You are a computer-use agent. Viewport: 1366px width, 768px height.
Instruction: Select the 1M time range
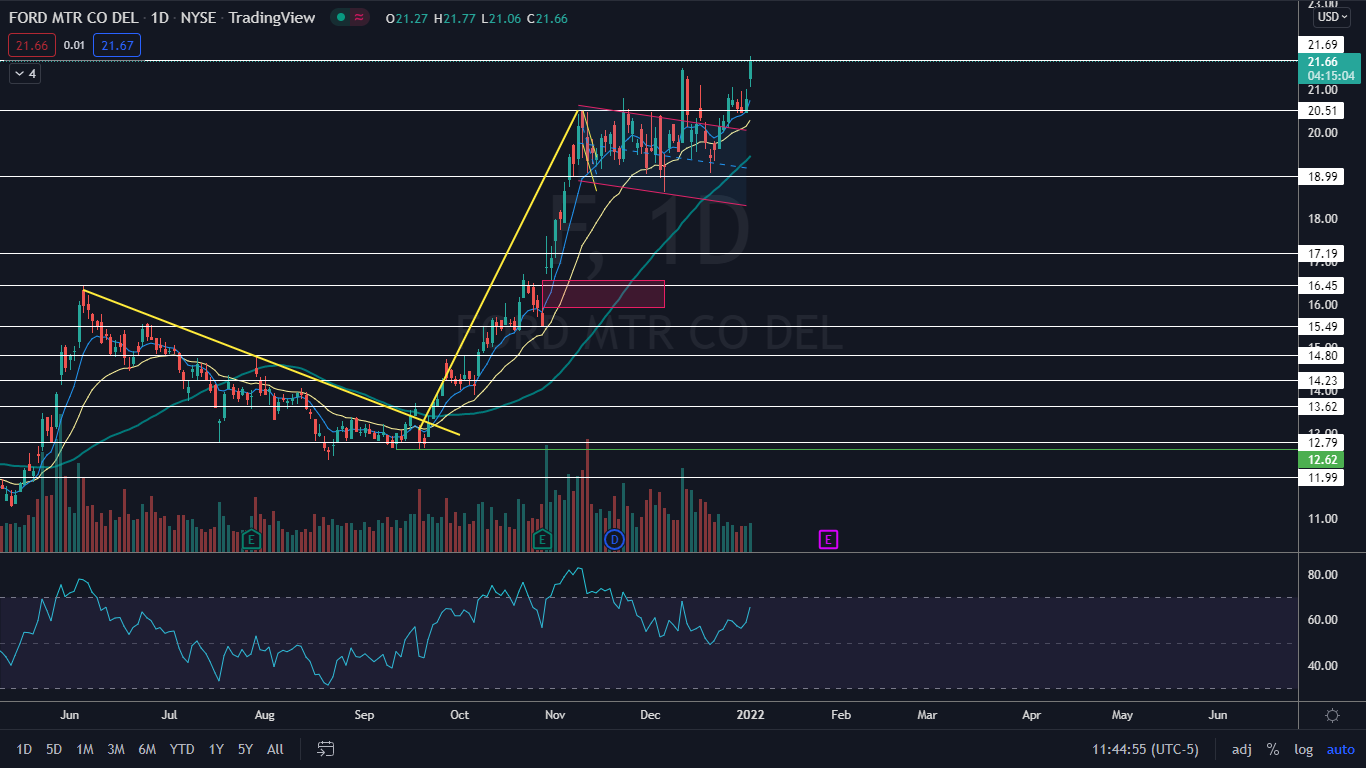pos(85,749)
